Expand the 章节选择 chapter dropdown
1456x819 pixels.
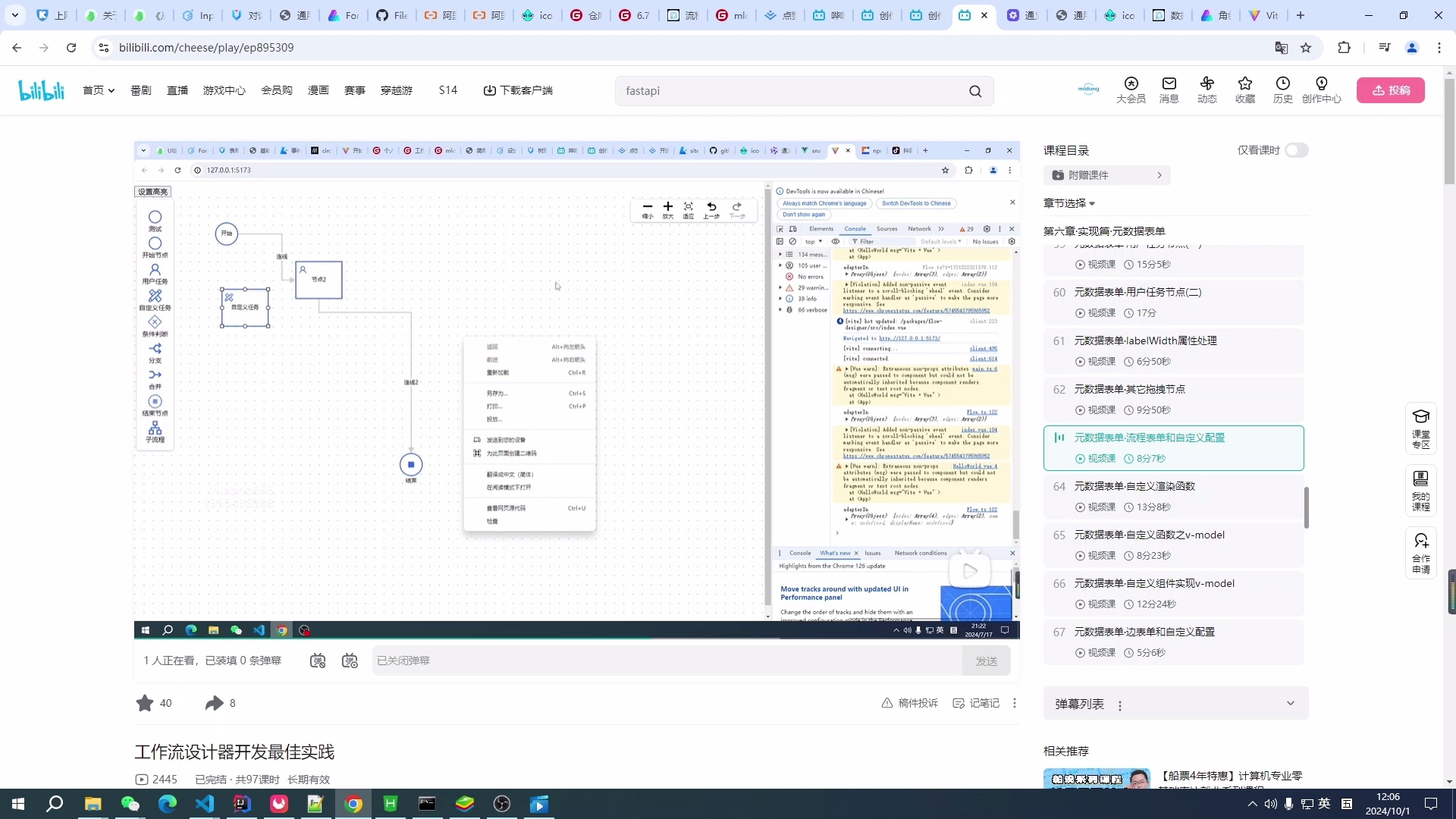tap(1069, 203)
